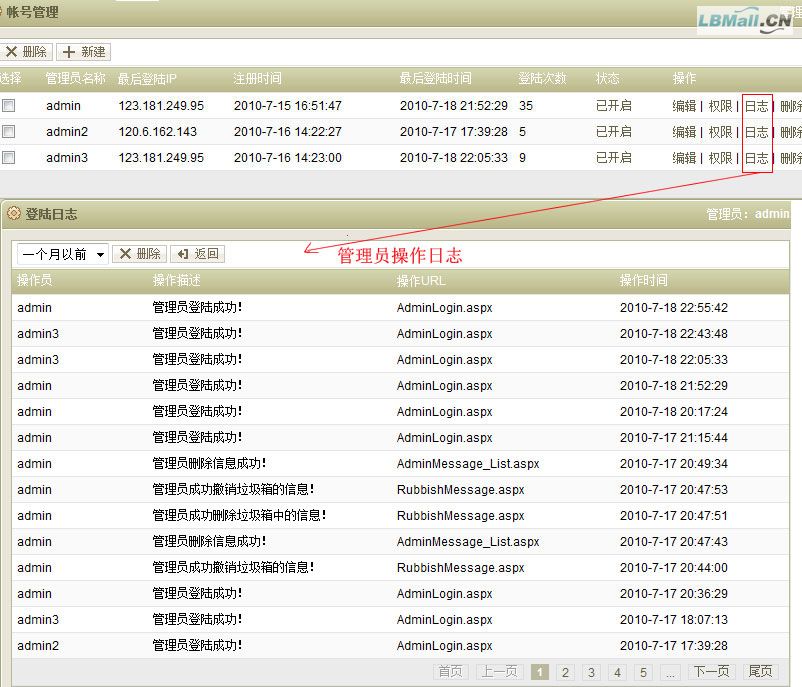This screenshot has width=802, height=687.
Task: Click the 操作URL column header
Action: pos(421,281)
